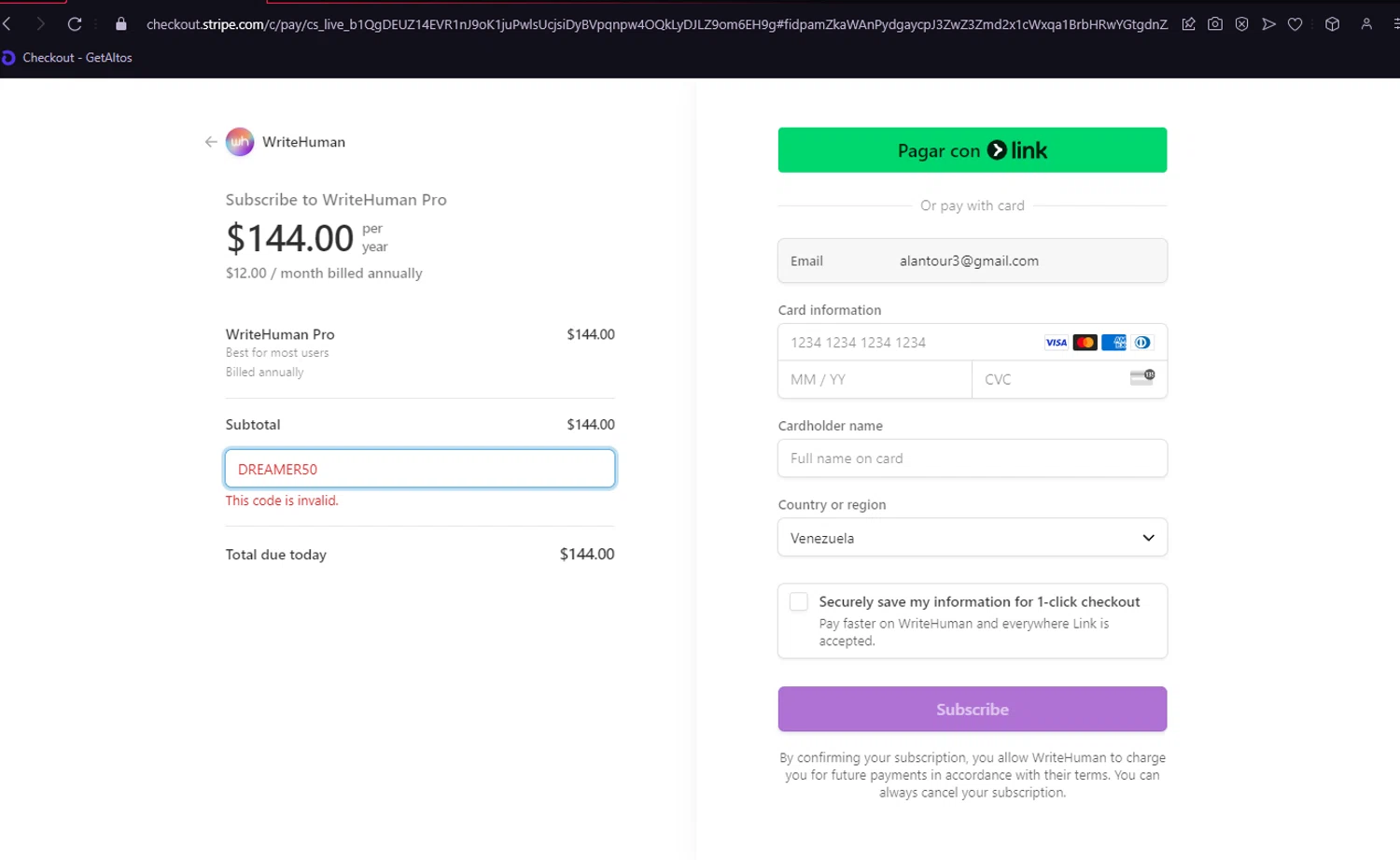The height and width of the screenshot is (860, 1400).
Task: Tick the save my information checkbox
Action: (799, 602)
